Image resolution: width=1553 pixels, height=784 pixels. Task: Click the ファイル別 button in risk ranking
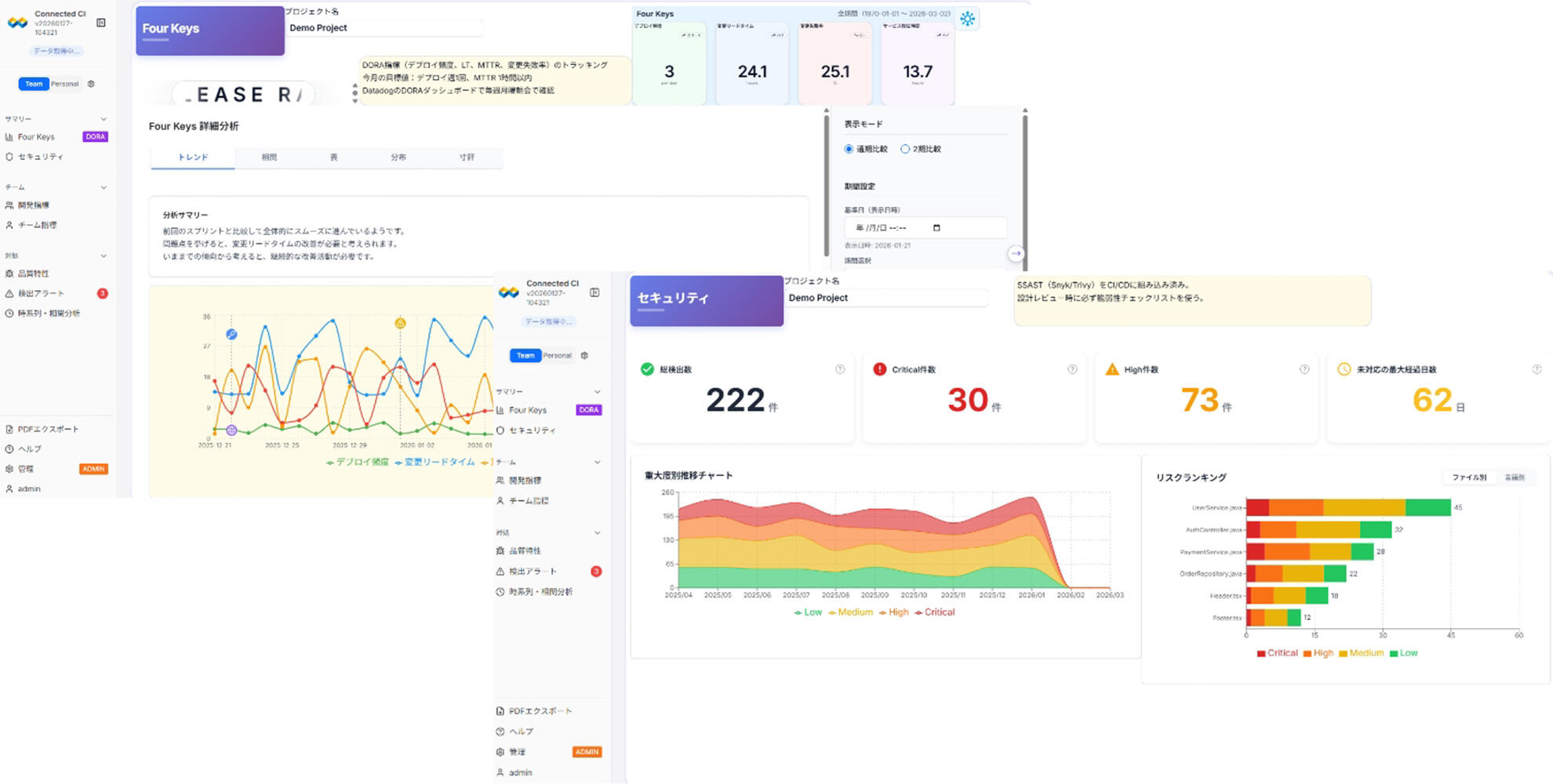tap(1469, 477)
